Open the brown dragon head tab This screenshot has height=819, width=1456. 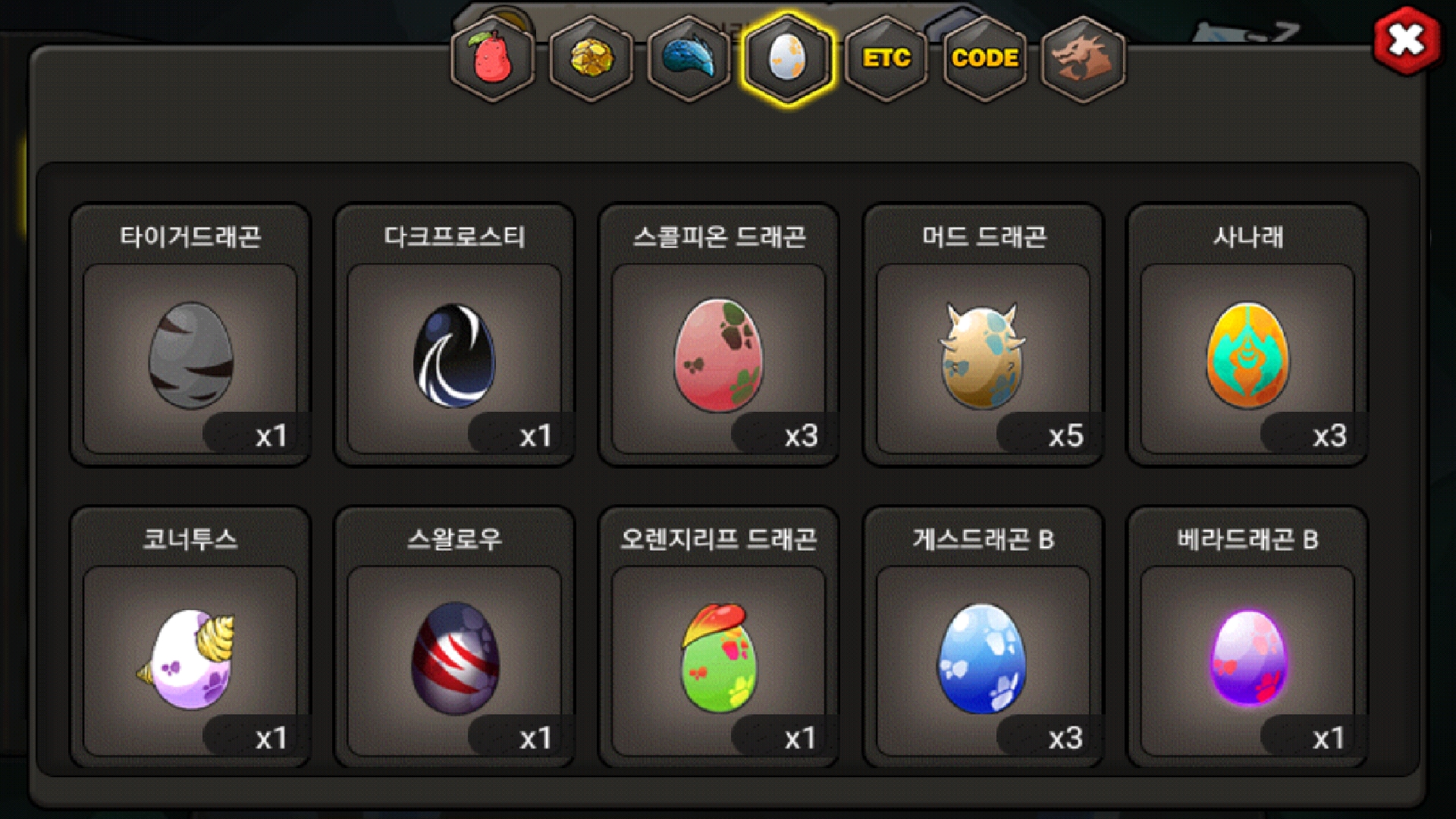point(1083,58)
